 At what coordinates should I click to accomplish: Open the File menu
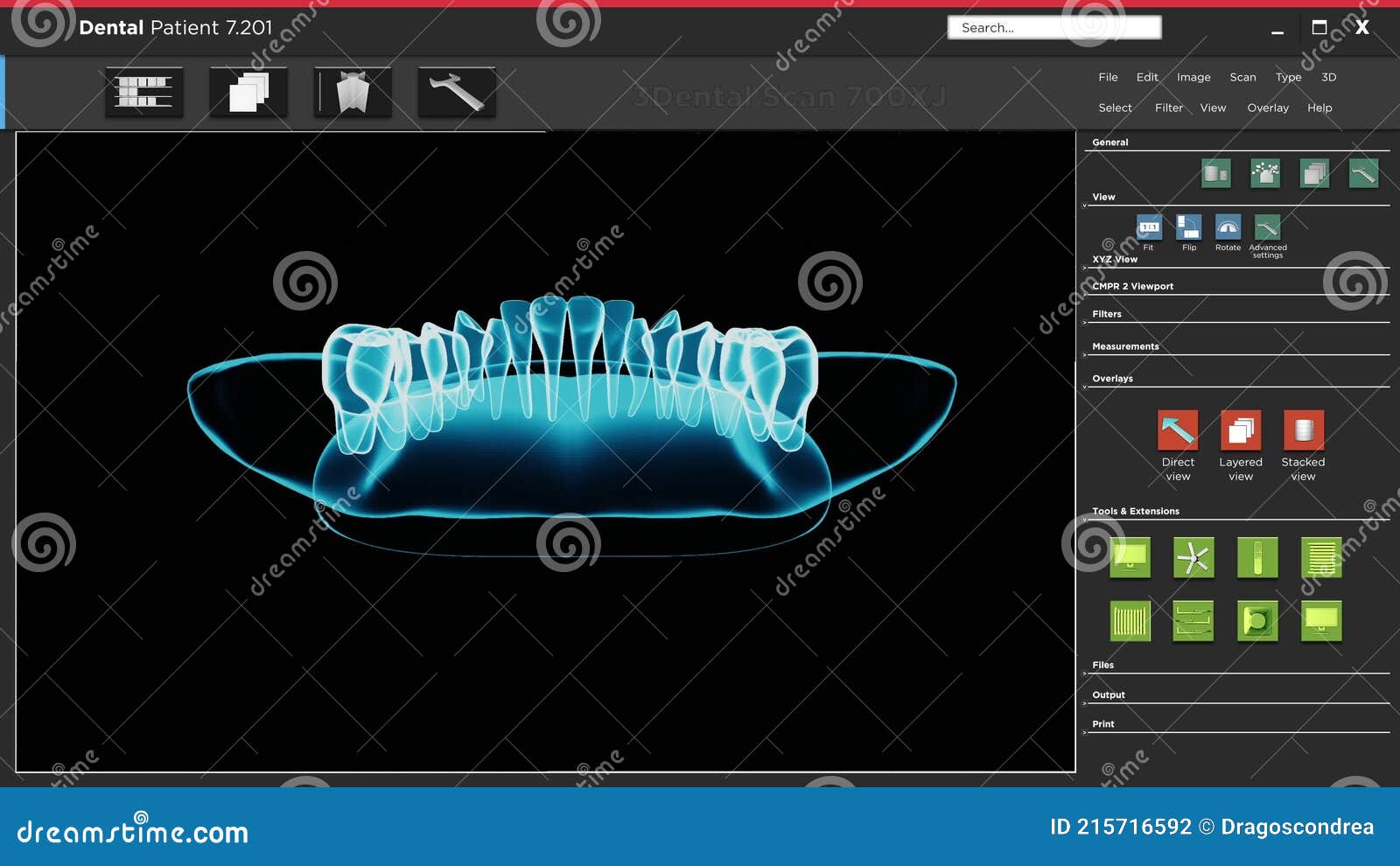pos(1107,77)
